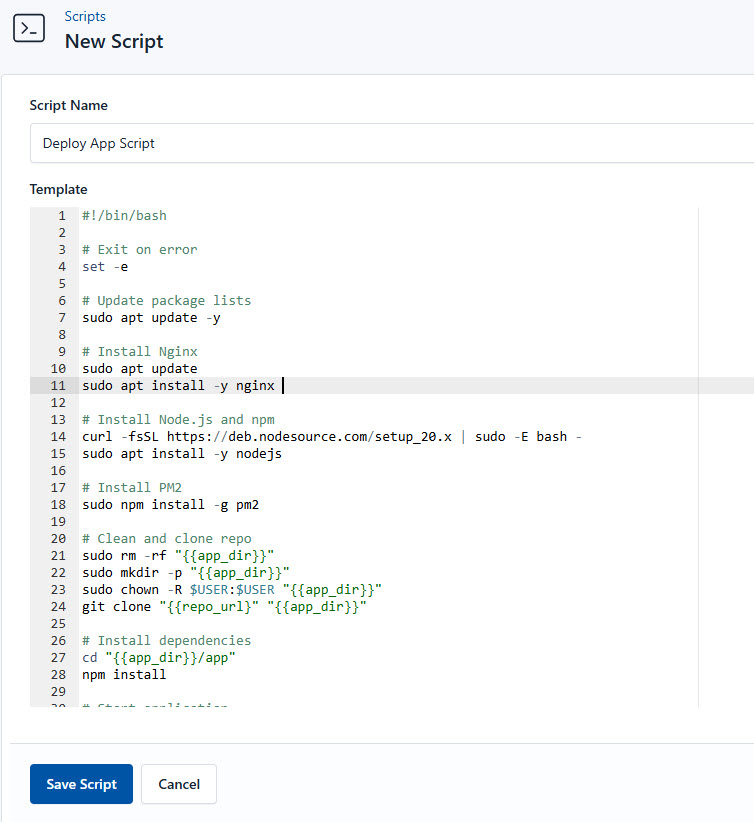Click the '# Exit on error' comment
754x822 pixels.
[139, 250]
